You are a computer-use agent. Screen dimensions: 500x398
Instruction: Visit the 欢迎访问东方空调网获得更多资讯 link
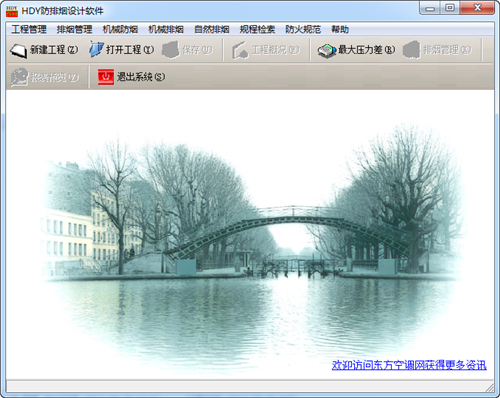409,365
